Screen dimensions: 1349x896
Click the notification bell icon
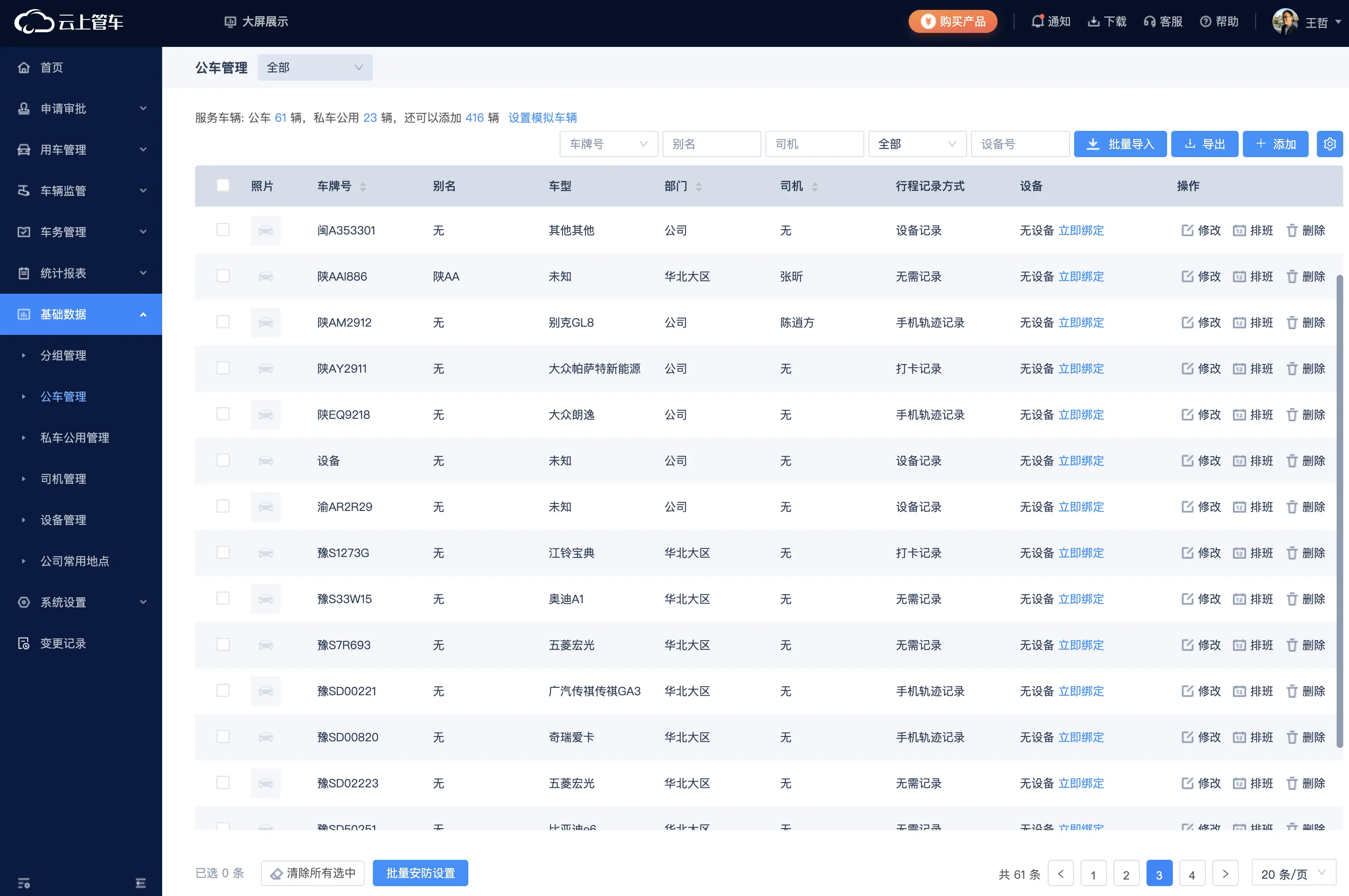pos(1037,22)
